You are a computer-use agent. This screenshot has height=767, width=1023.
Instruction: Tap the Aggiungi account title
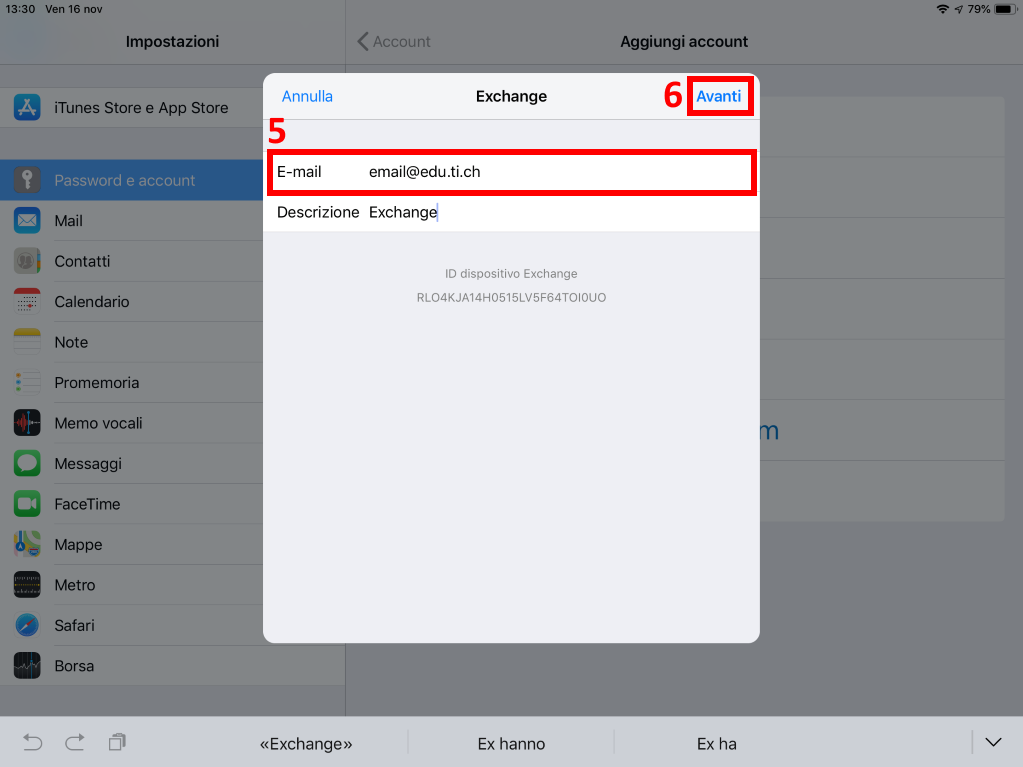684,42
